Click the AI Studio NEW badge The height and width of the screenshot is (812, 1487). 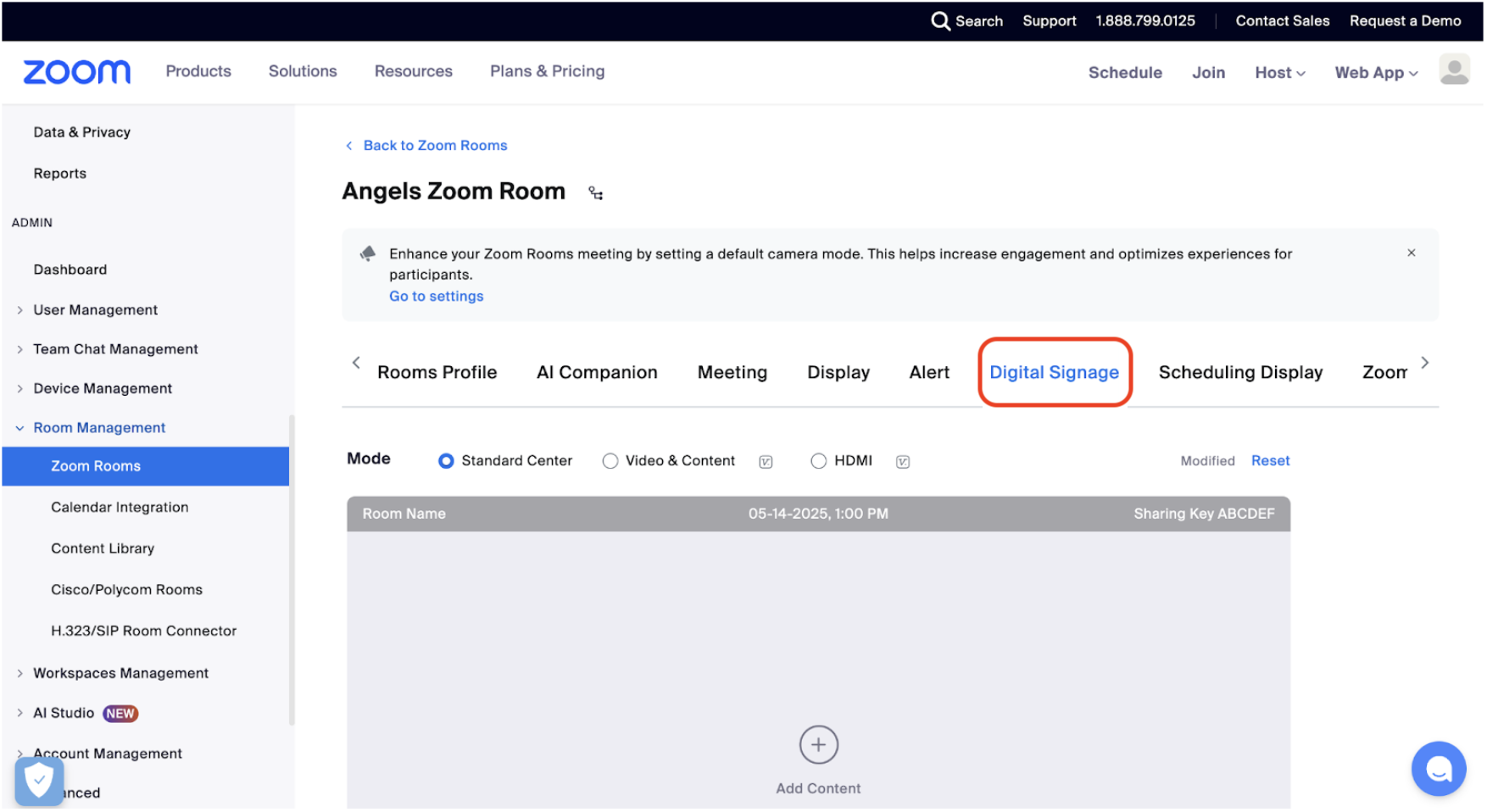[x=120, y=714]
